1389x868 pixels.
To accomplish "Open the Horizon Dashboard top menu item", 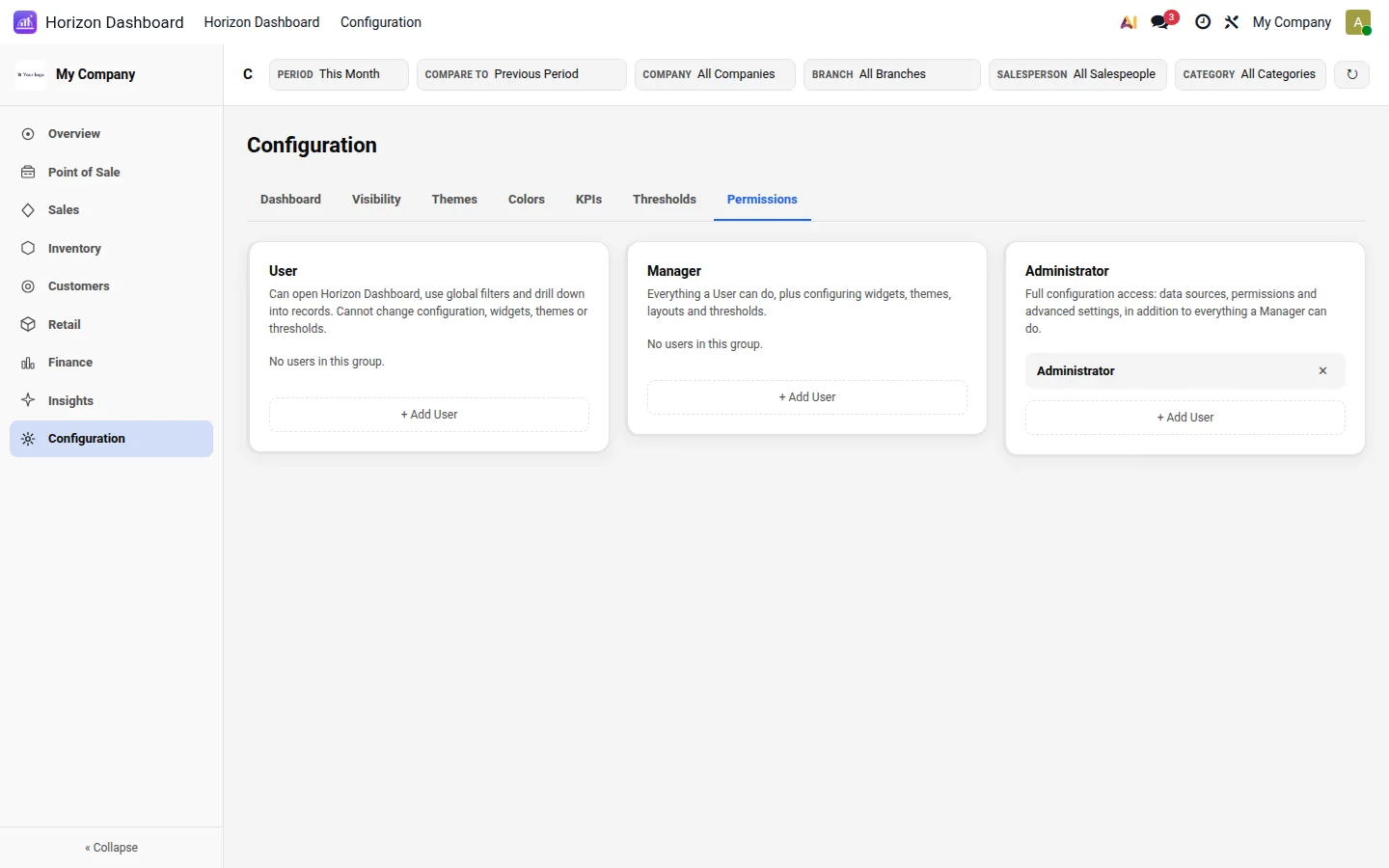I will pyautogui.click(x=261, y=22).
